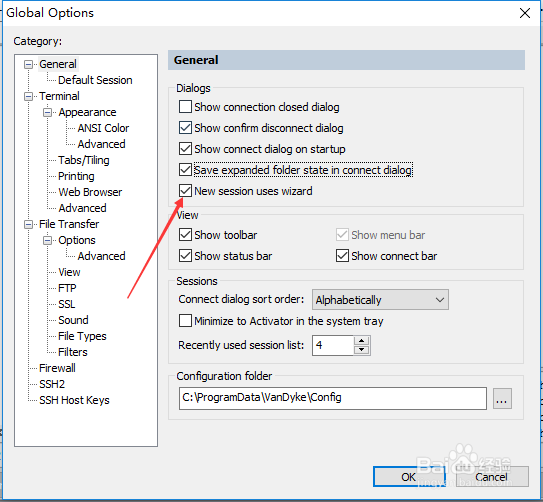Open ANSI Color settings category
Image resolution: width=543 pixels, height=502 pixels.
[x=103, y=128]
